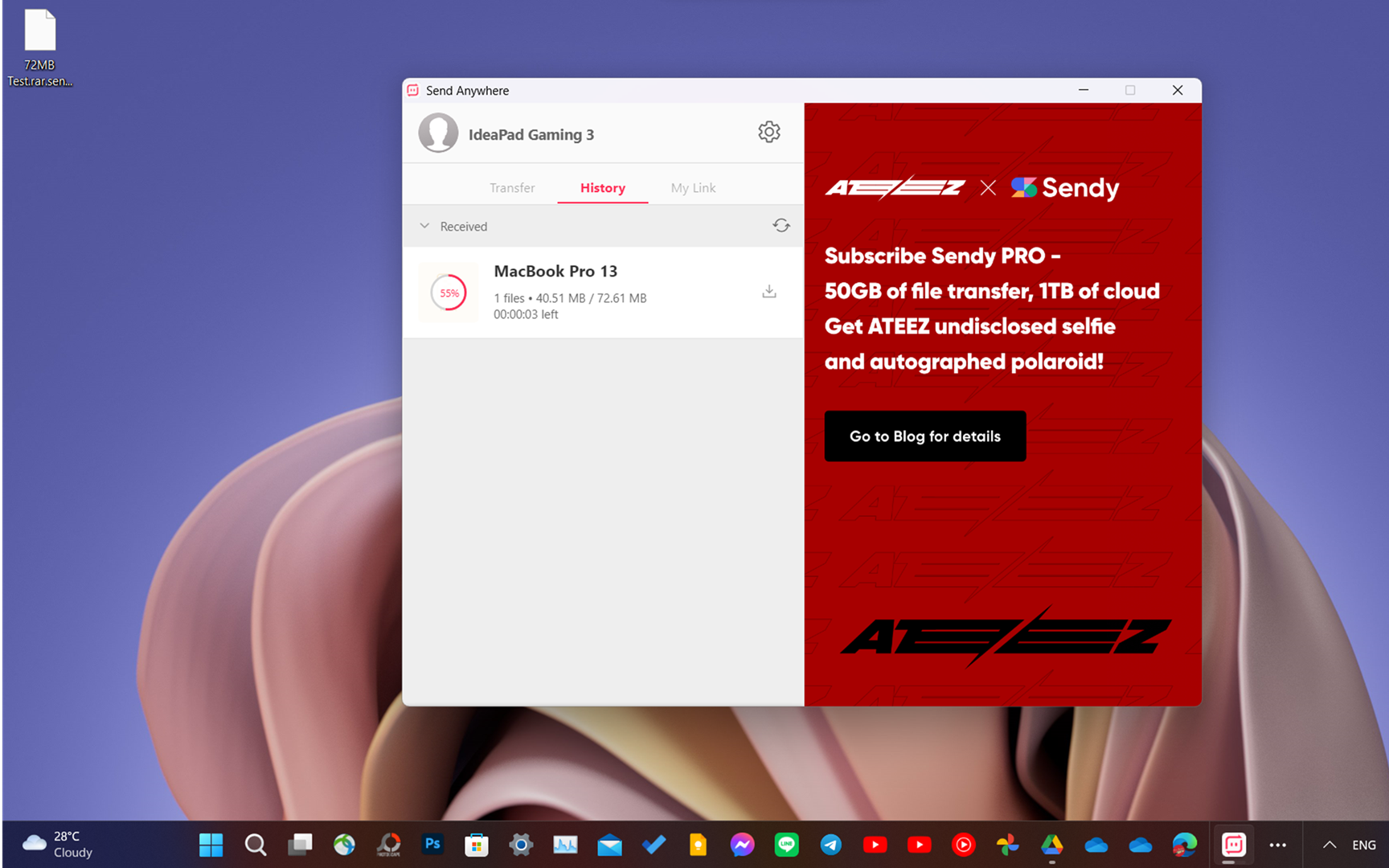This screenshot has height=868, width=1389.
Task: Click the refresh history icon
Action: click(781, 226)
